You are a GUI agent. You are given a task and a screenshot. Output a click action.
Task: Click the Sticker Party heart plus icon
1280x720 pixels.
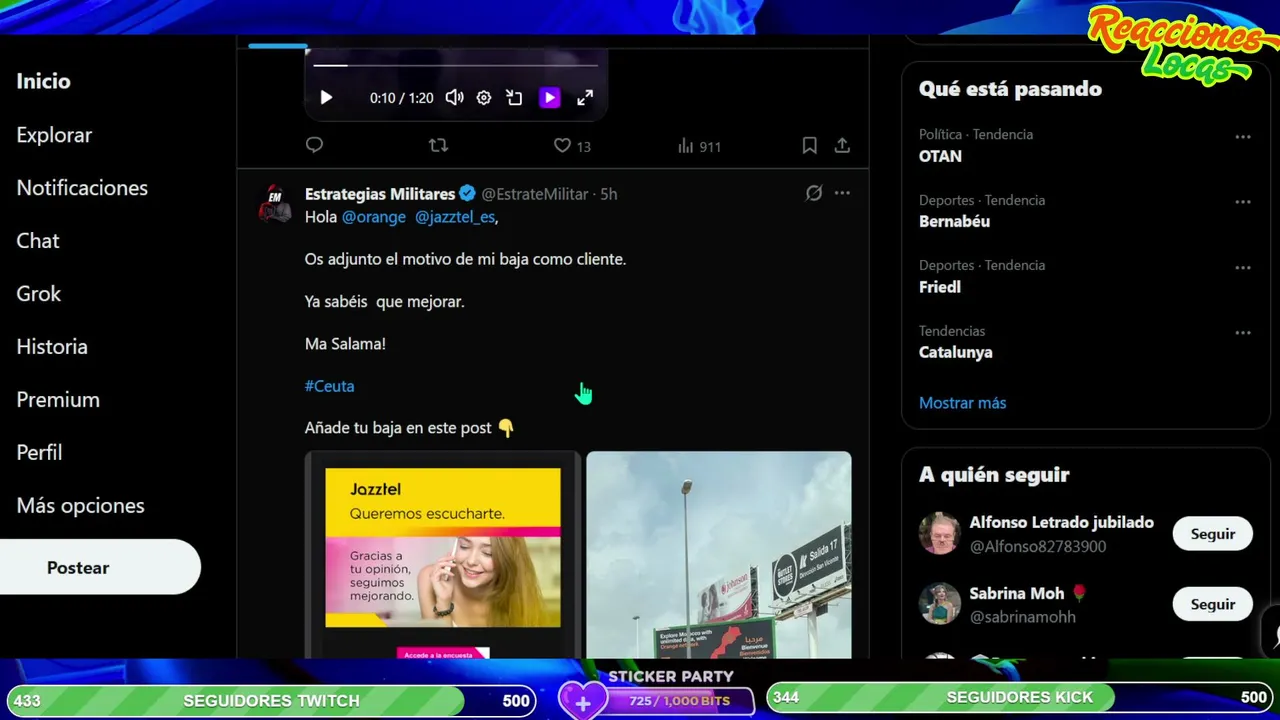(583, 701)
